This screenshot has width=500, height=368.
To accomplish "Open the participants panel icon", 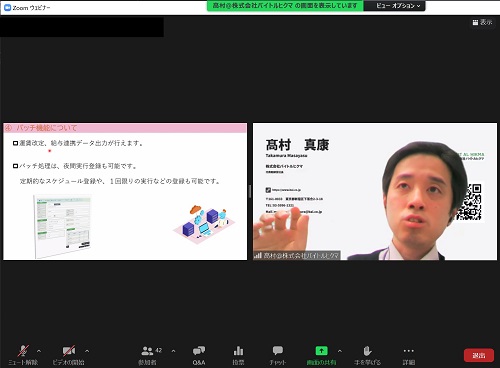I will [x=147, y=351].
